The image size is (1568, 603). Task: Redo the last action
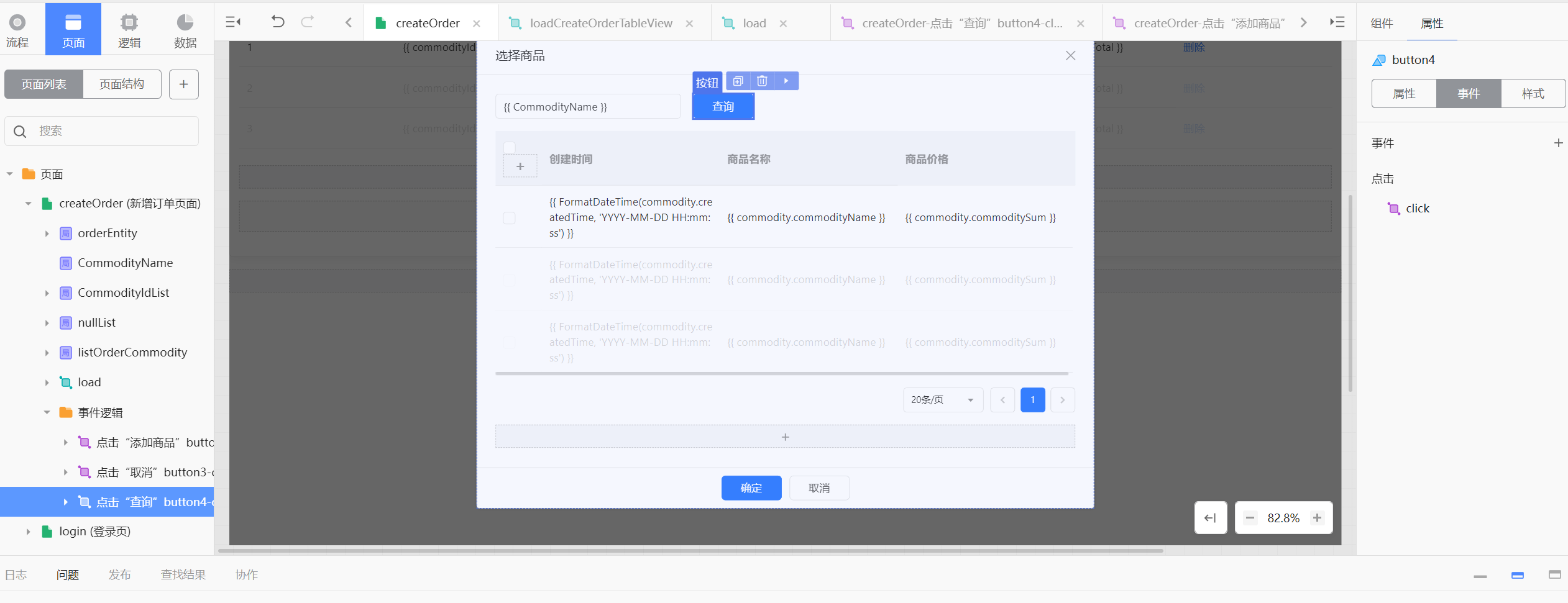(308, 22)
